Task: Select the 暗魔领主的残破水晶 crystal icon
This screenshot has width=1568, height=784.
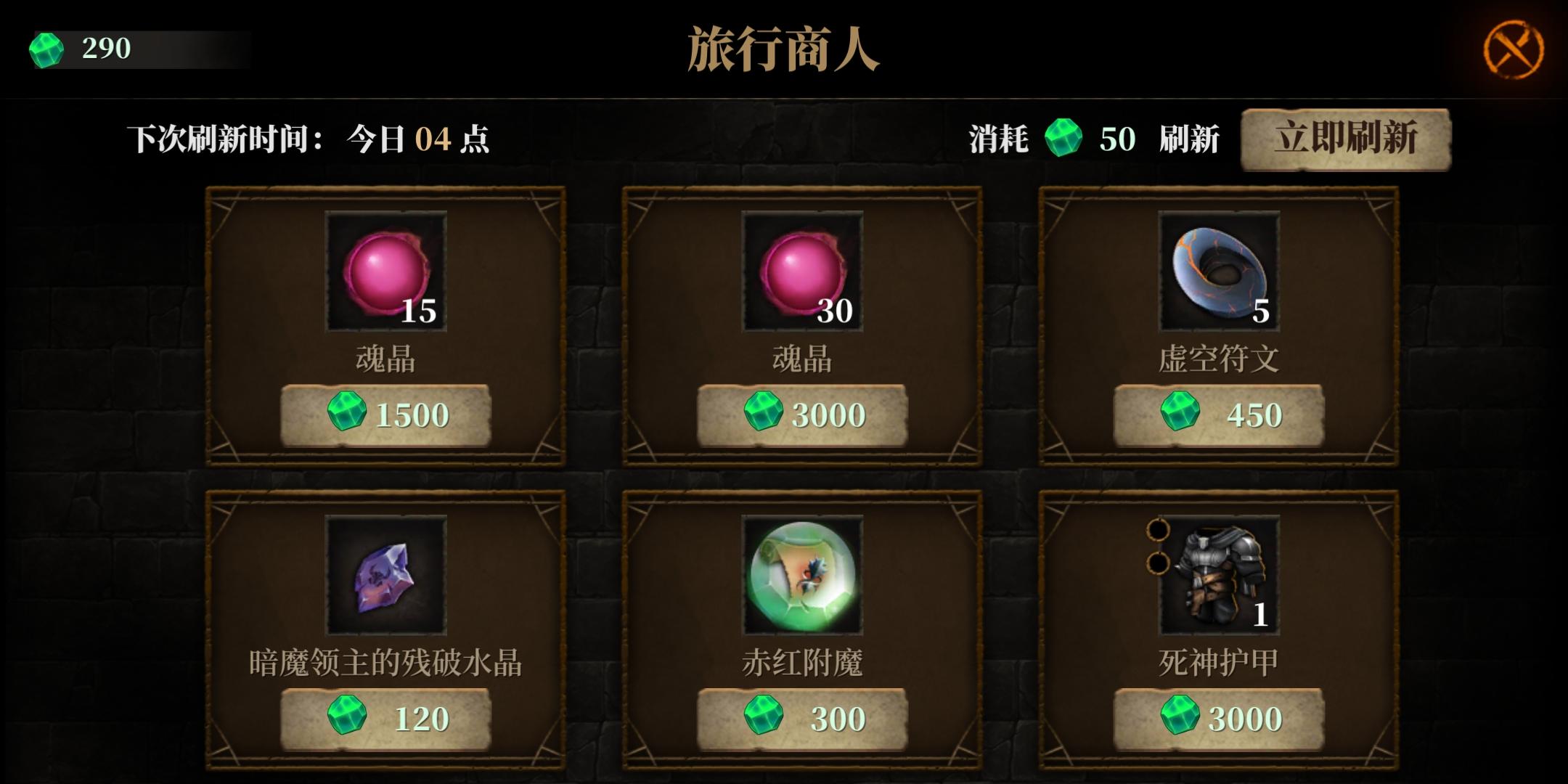Action: coord(386,576)
